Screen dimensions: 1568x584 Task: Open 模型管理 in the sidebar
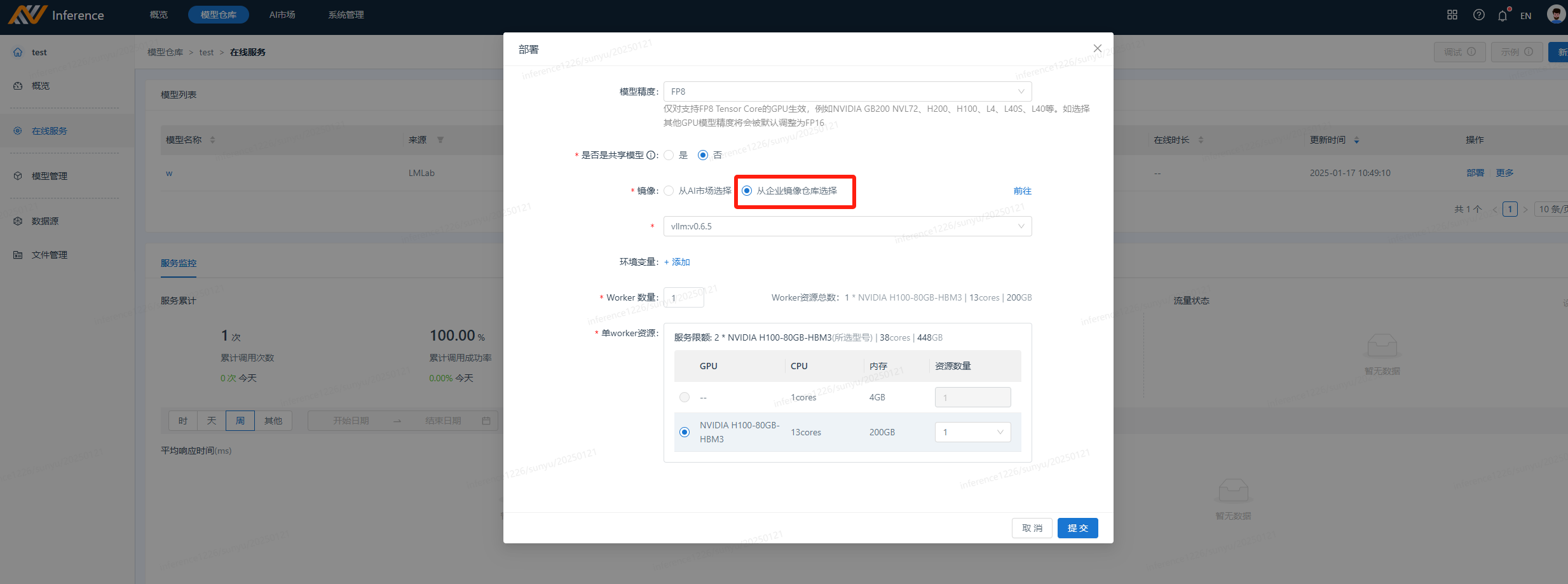pos(50,176)
